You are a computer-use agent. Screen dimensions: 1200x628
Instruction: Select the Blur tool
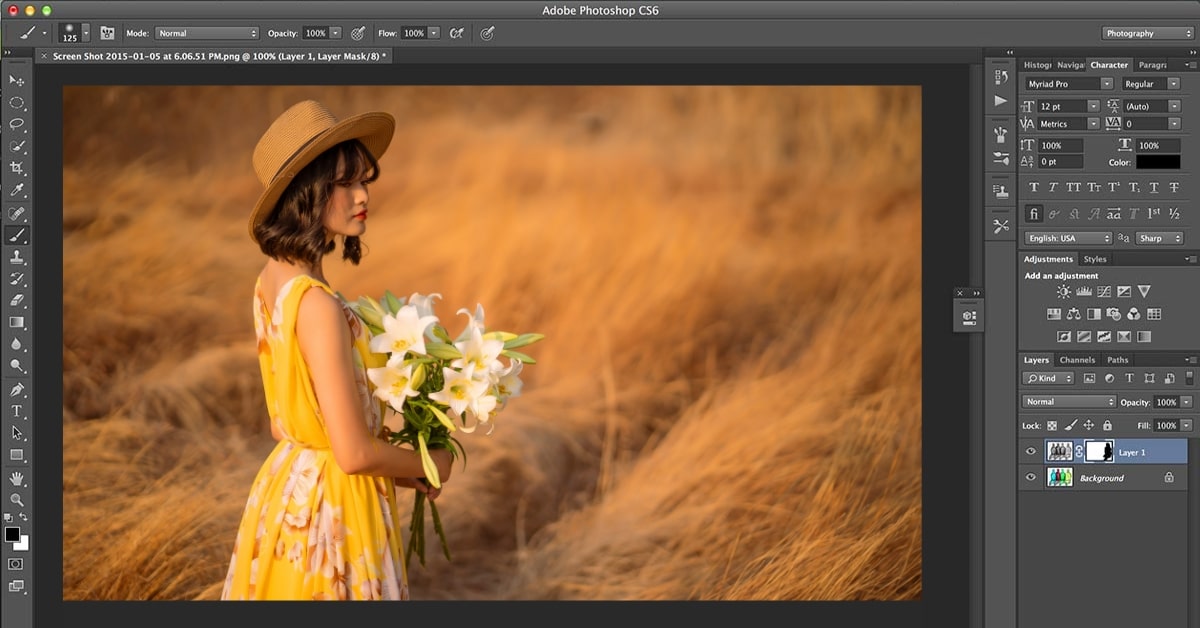[x=17, y=344]
